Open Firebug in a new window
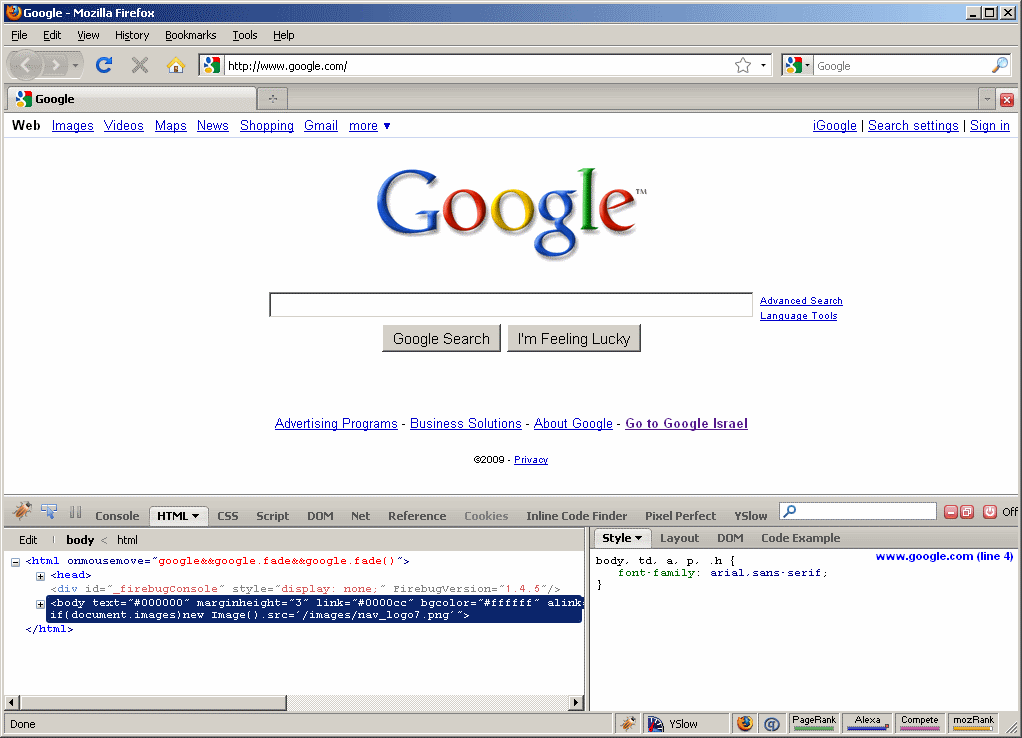 click(x=967, y=512)
